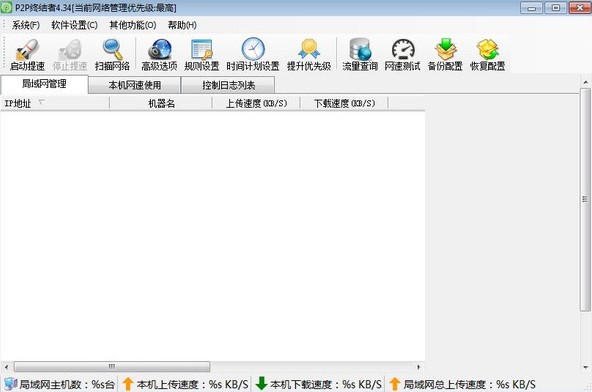
Task: Click the horizontal scrollbar thumb
Action: [x=112, y=367]
